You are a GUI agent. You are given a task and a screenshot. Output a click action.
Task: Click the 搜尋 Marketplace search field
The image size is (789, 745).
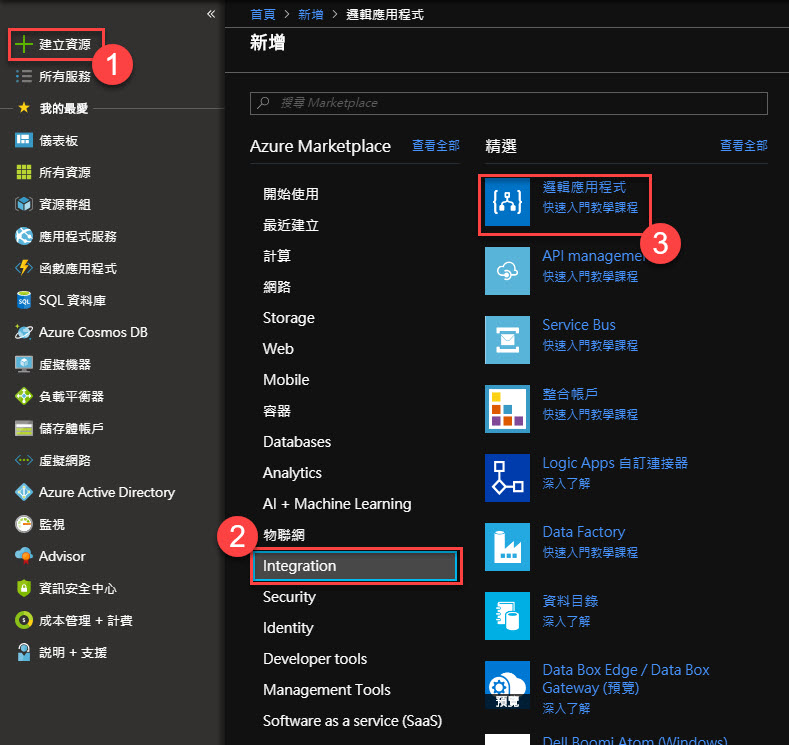[x=509, y=103]
